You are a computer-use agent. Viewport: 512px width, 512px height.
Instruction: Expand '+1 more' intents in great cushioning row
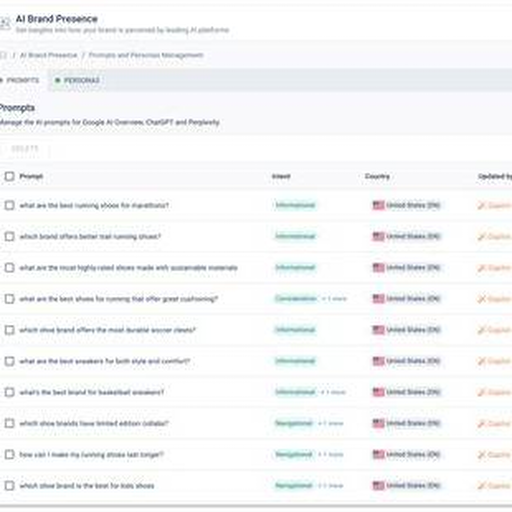(334, 299)
